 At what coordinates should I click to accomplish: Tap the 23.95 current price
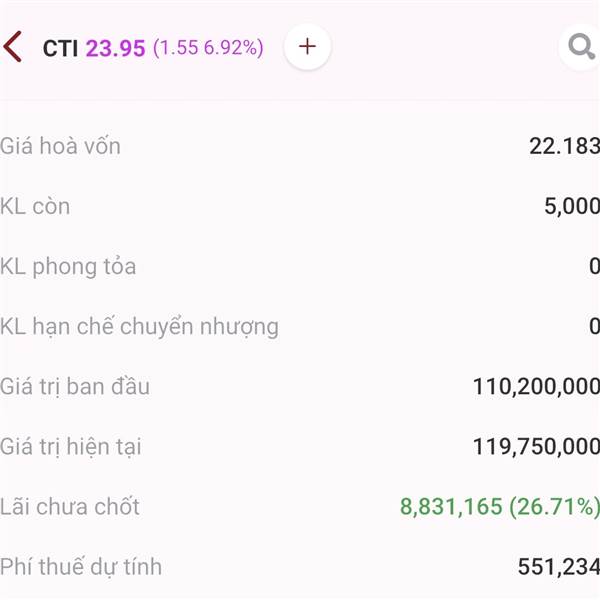click(x=116, y=48)
